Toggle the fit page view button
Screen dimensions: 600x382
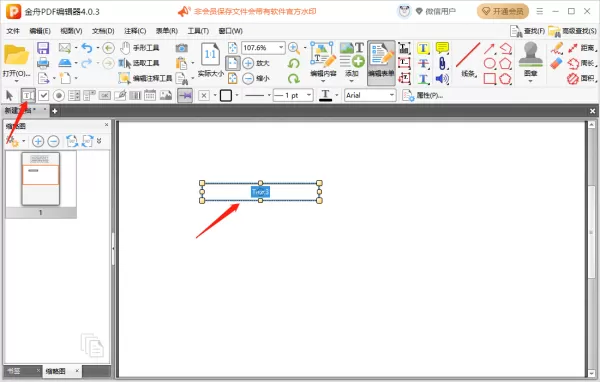click(x=233, y=63)
